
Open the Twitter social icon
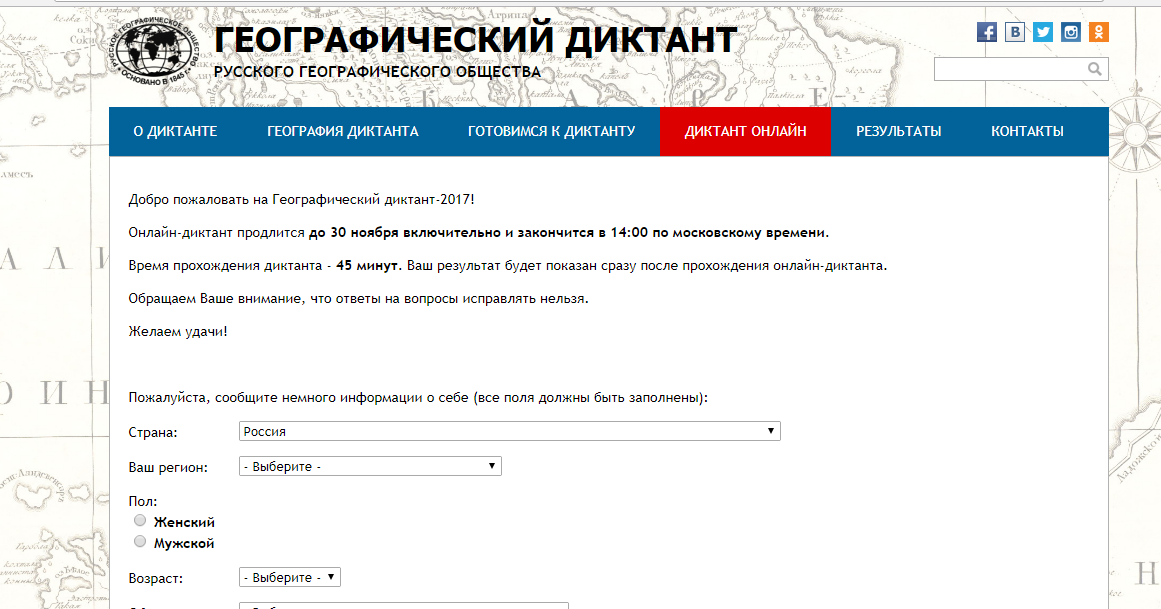click(x=1043, y=32)
